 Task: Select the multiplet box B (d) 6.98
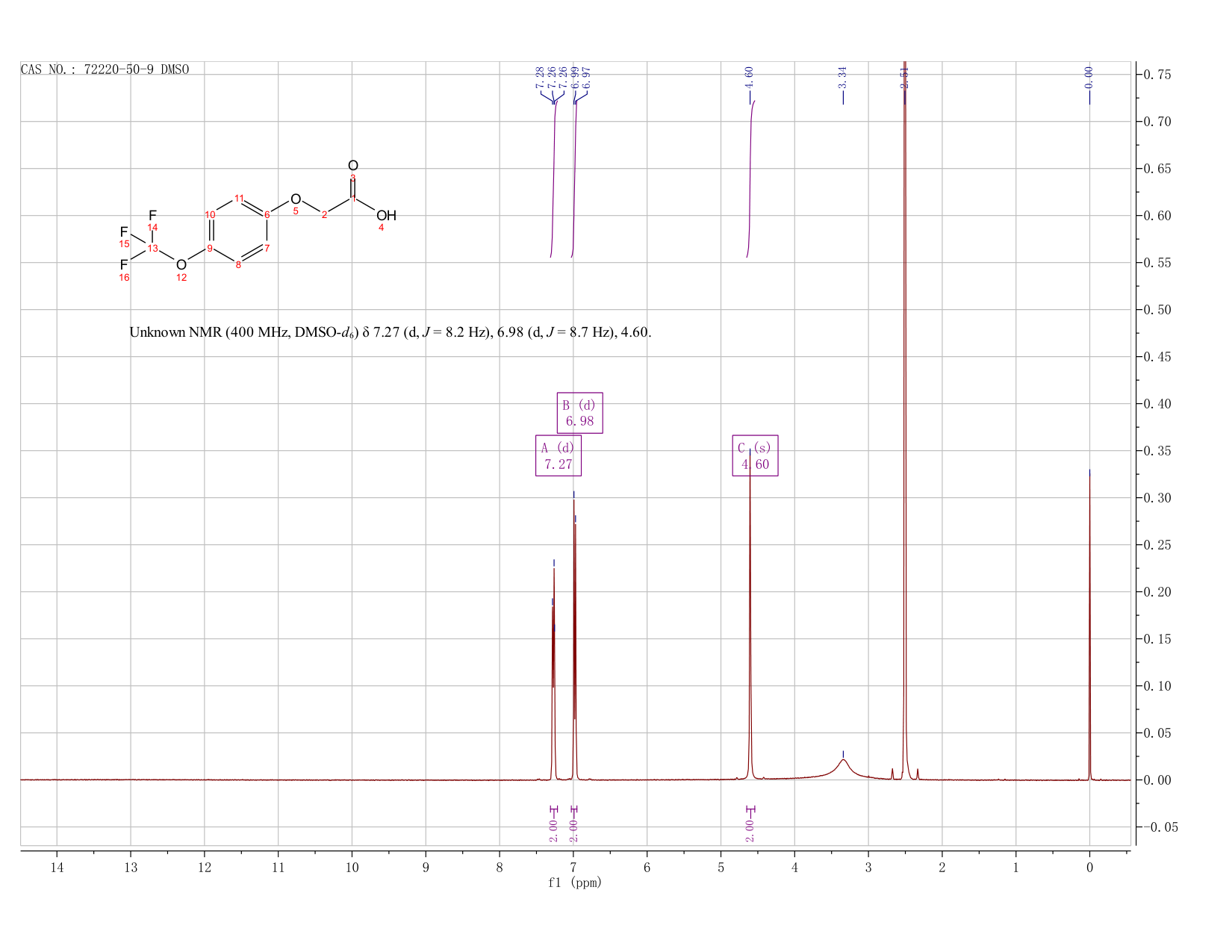(579, 413)
